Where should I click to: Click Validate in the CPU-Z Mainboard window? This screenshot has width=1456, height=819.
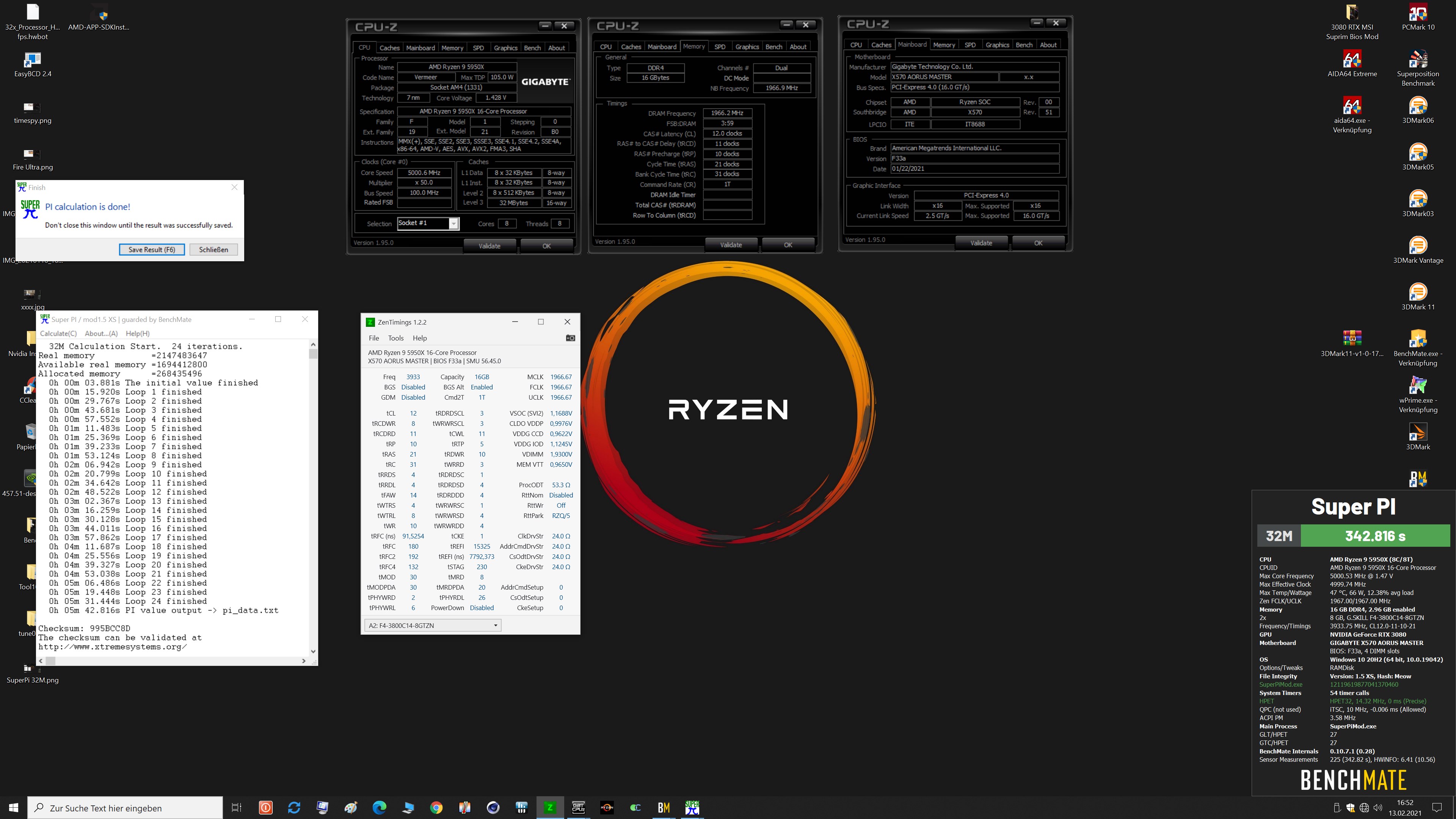[981, 243]
